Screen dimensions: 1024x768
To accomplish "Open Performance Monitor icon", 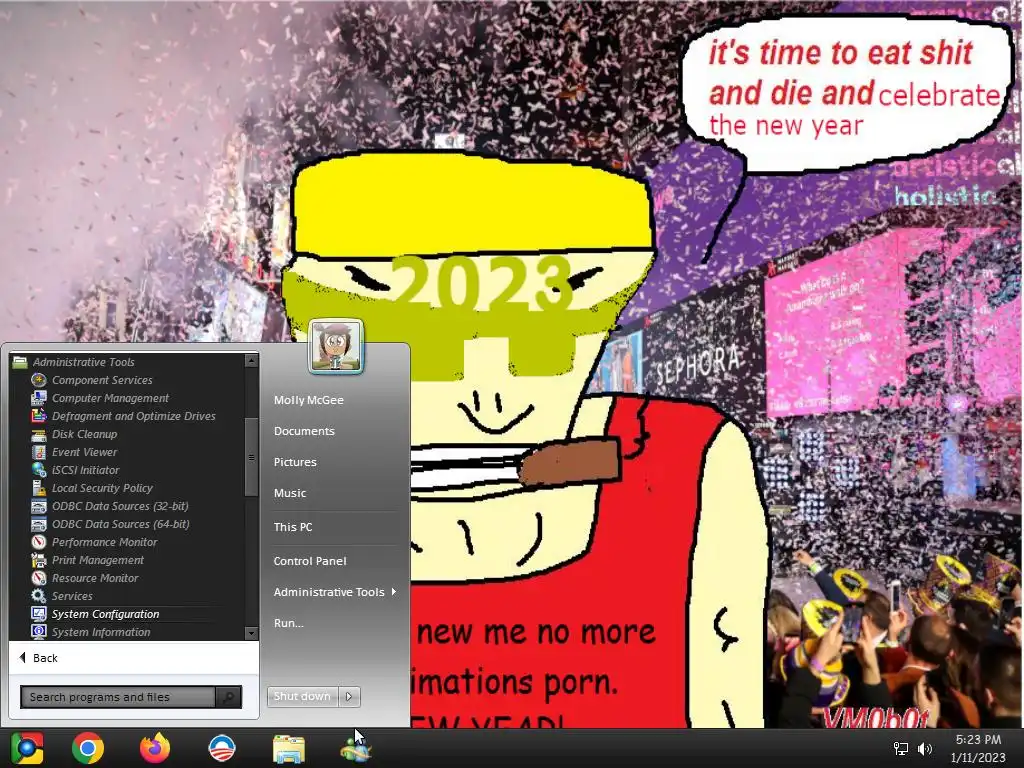I will 39,542.
